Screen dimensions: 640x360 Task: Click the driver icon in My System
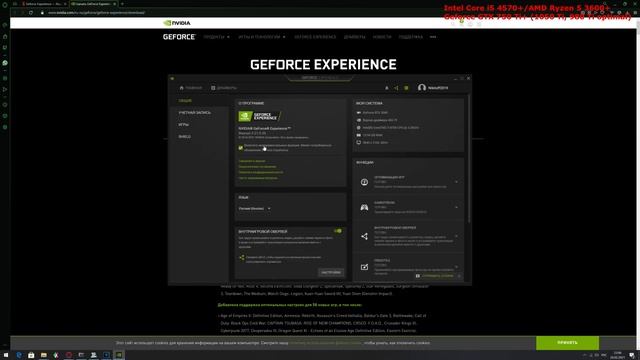point(358,120)
